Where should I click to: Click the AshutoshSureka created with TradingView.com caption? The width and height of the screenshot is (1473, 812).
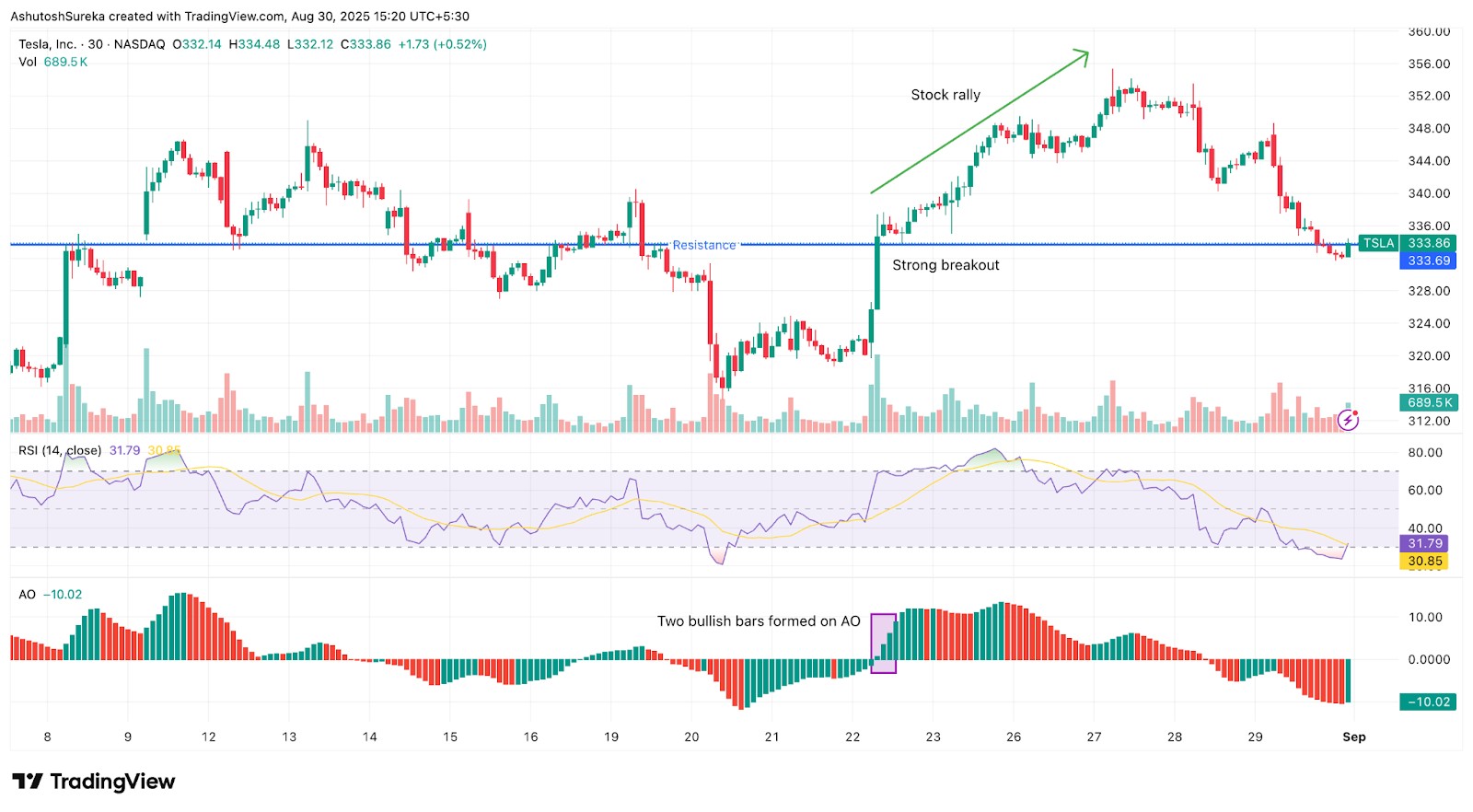[x=239, y=17]
